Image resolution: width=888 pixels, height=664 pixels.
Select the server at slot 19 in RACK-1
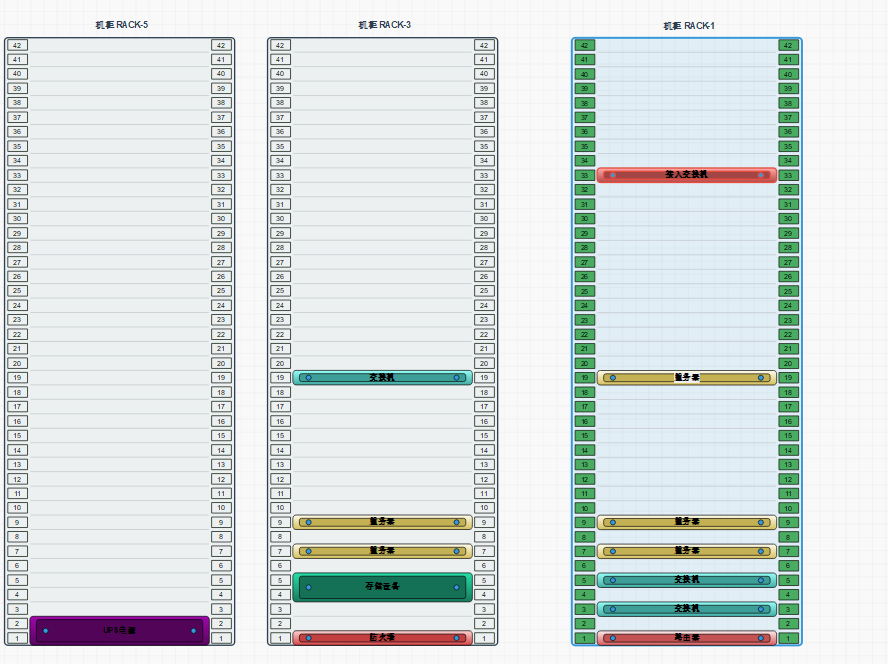(x=686, y=378)
